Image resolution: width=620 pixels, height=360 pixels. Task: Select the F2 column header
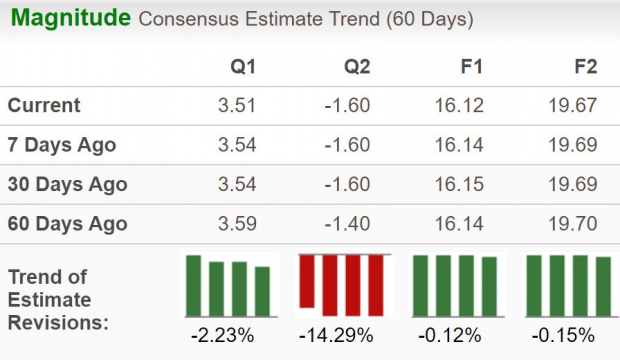[x=586, y=66]
